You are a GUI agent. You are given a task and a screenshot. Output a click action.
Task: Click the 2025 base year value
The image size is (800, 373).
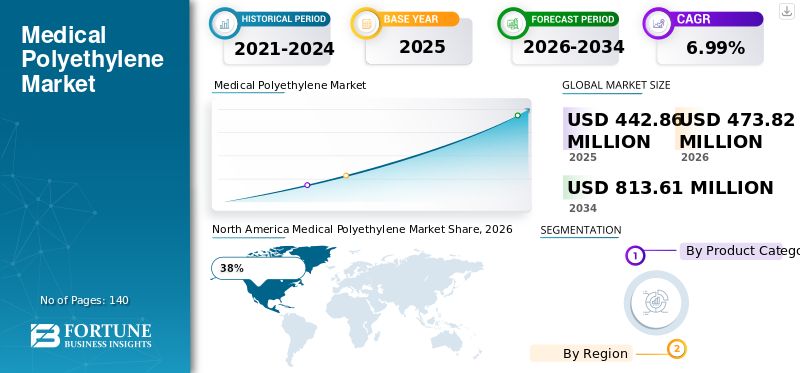pyautogui.click(x=422, y=47)
